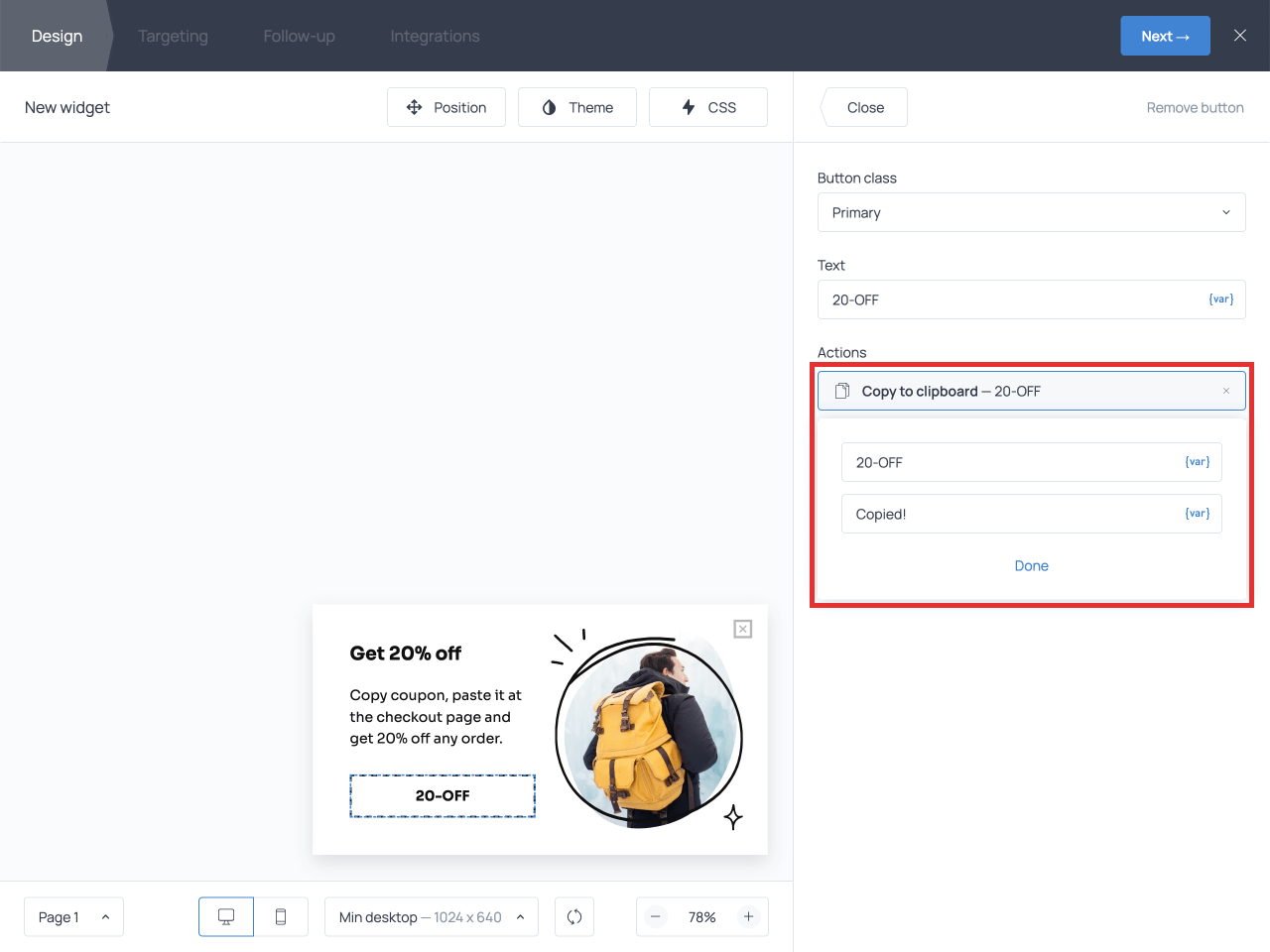Click the zoom in plus icon
The image size is (1270, 952).
pyautogui.click(x=749, y=917)
